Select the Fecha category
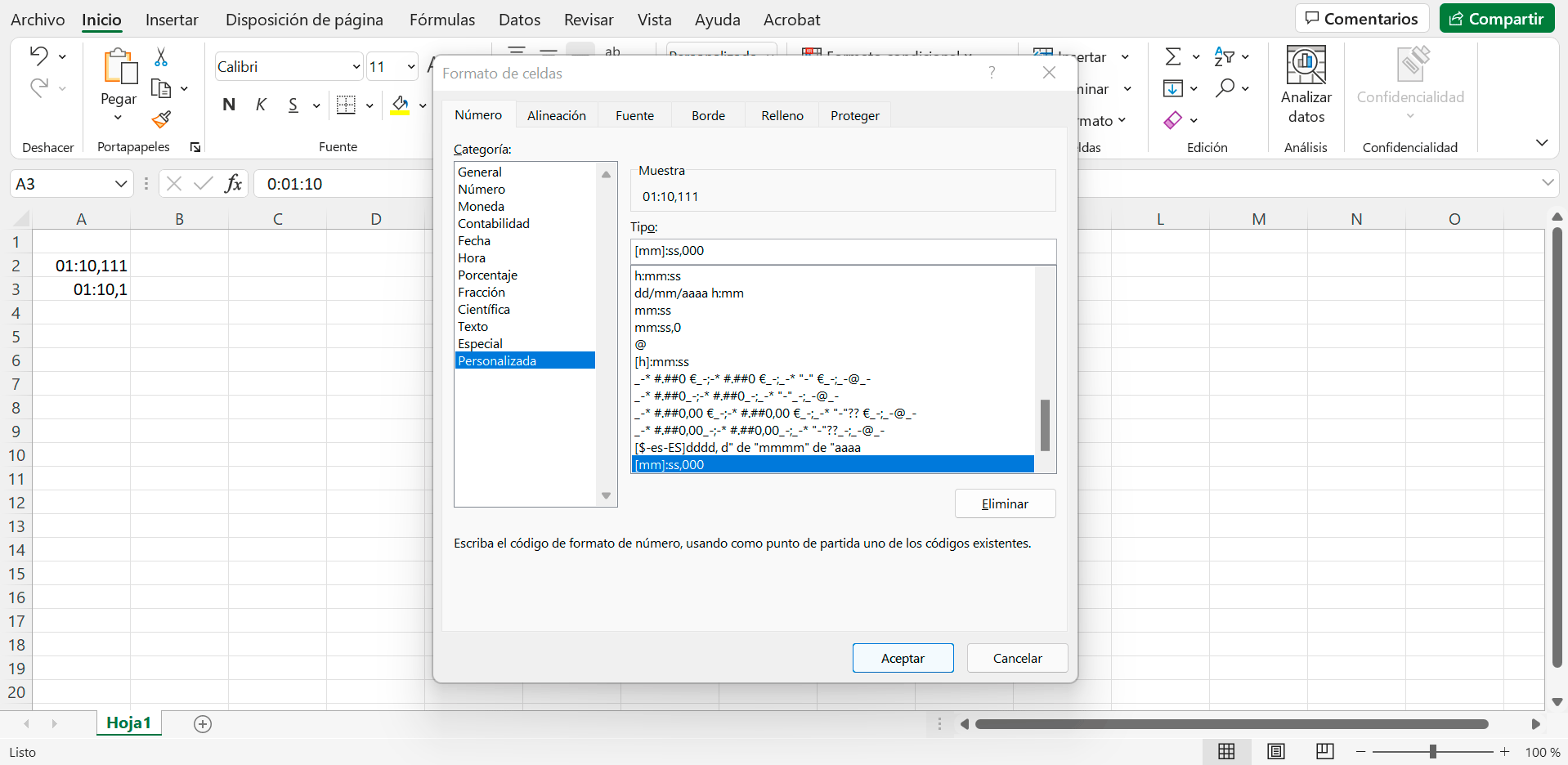 click(525, 241)
